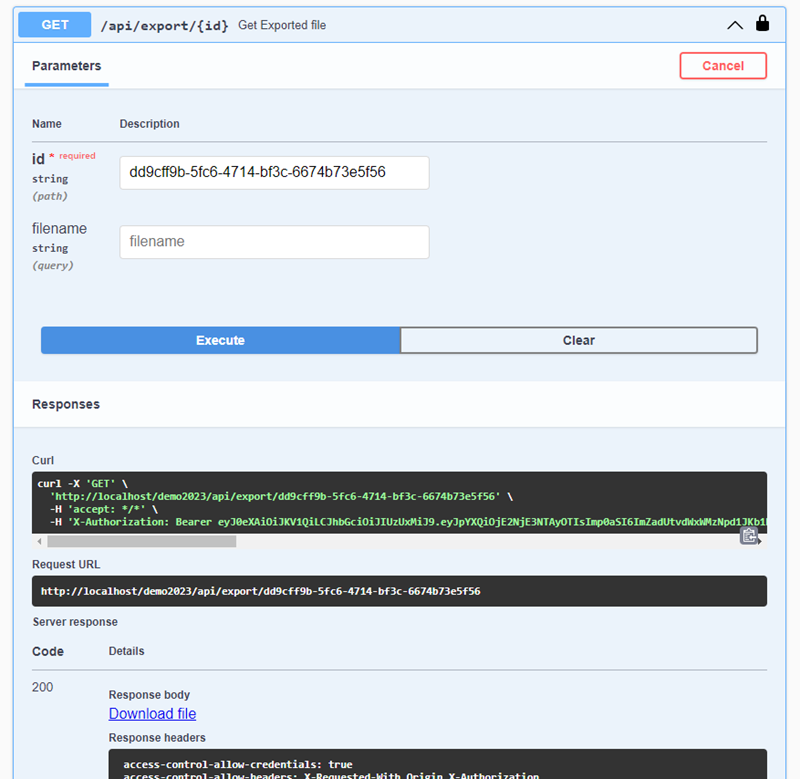Click the /api/export/{id} endpoint path
This screenshot has width=800, height=779.
click(166, 25)
